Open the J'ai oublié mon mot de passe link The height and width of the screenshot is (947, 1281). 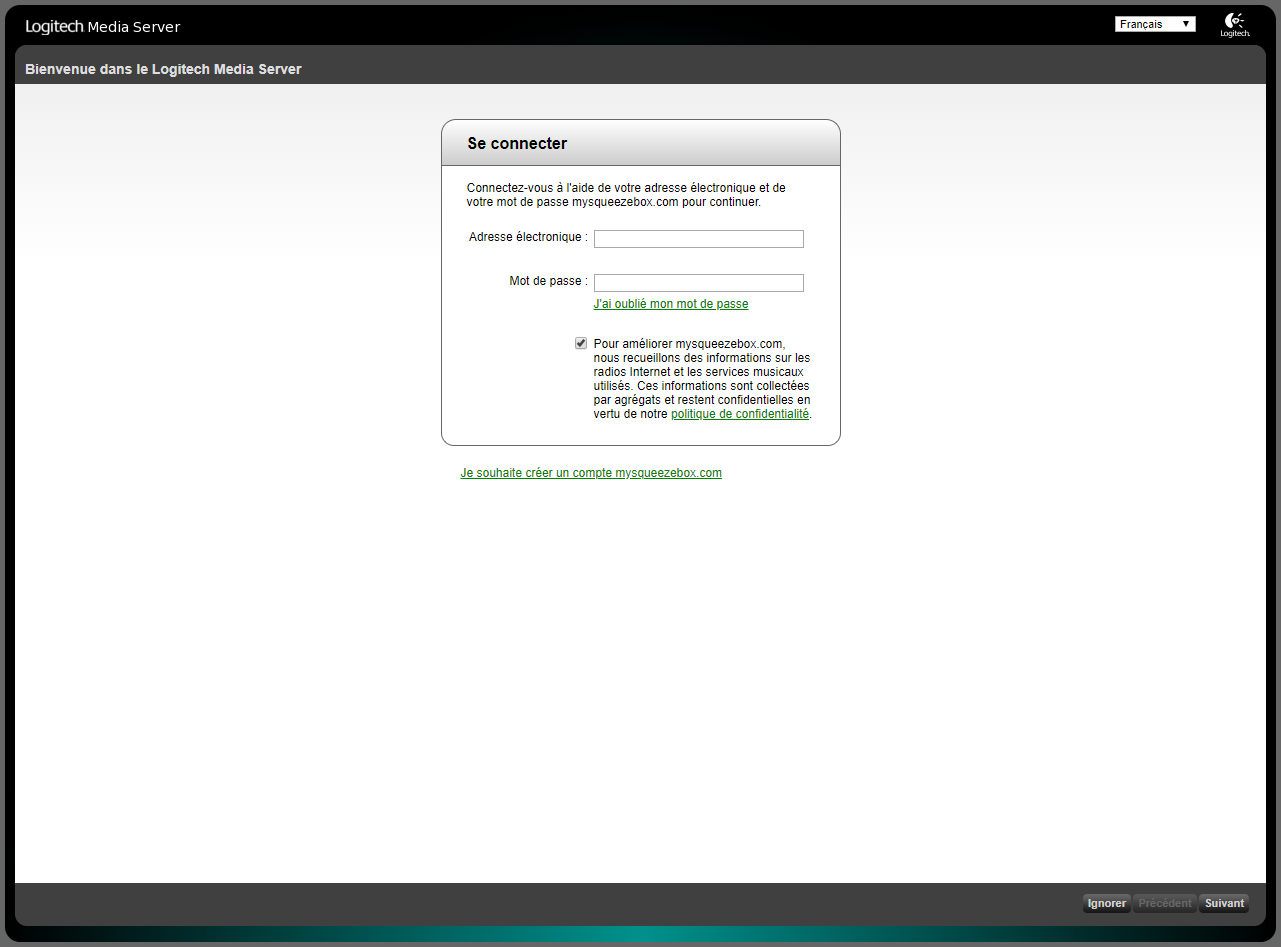click(671, 304)
